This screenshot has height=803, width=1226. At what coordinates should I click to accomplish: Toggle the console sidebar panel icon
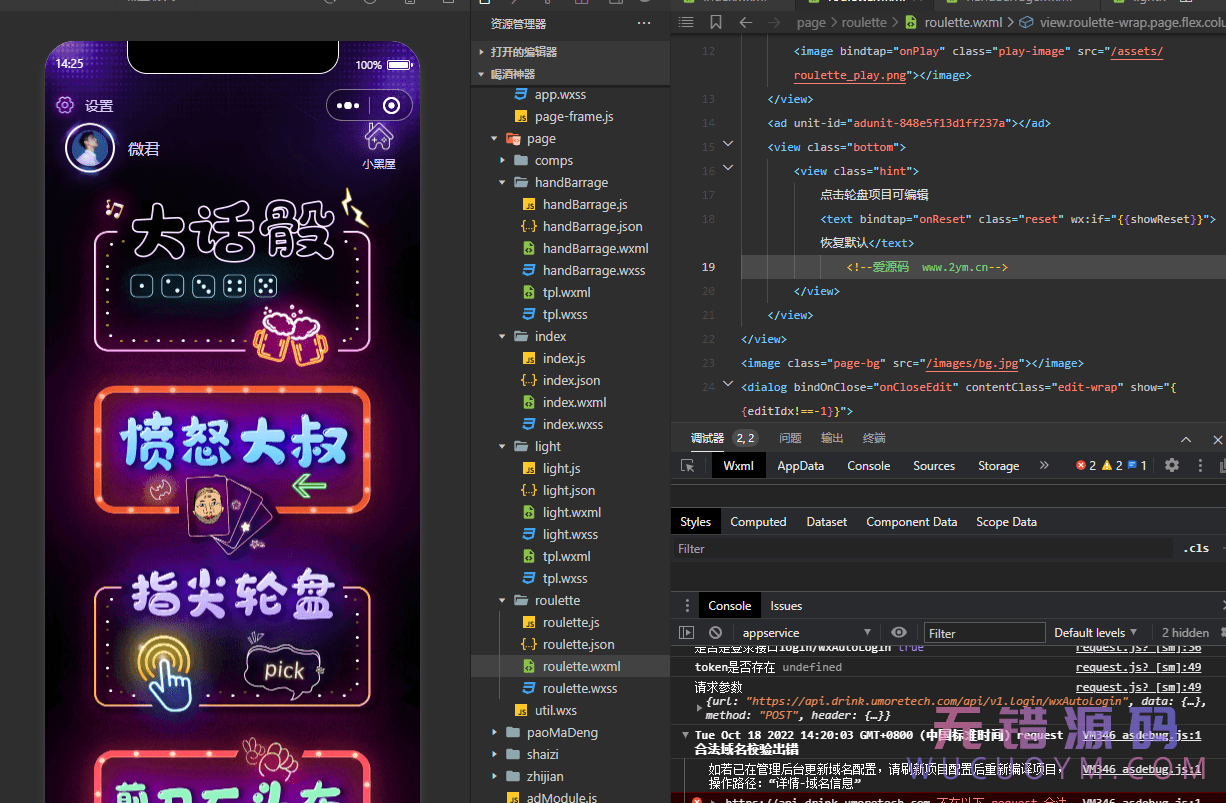686,632
